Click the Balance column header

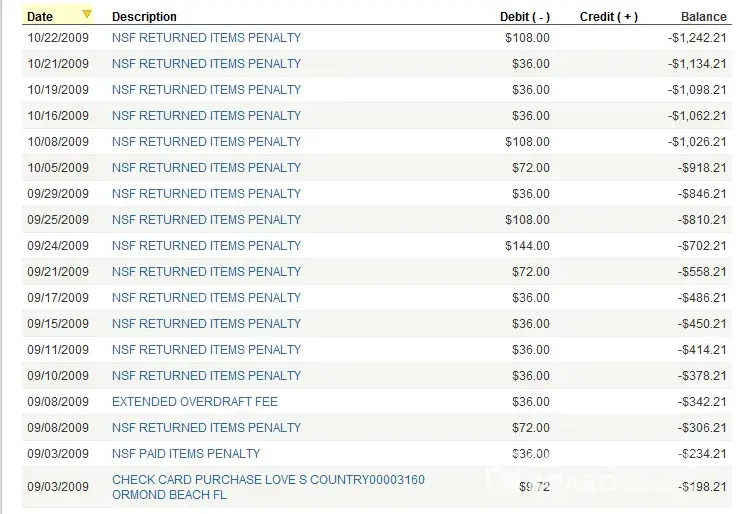[x=703, y=17]
